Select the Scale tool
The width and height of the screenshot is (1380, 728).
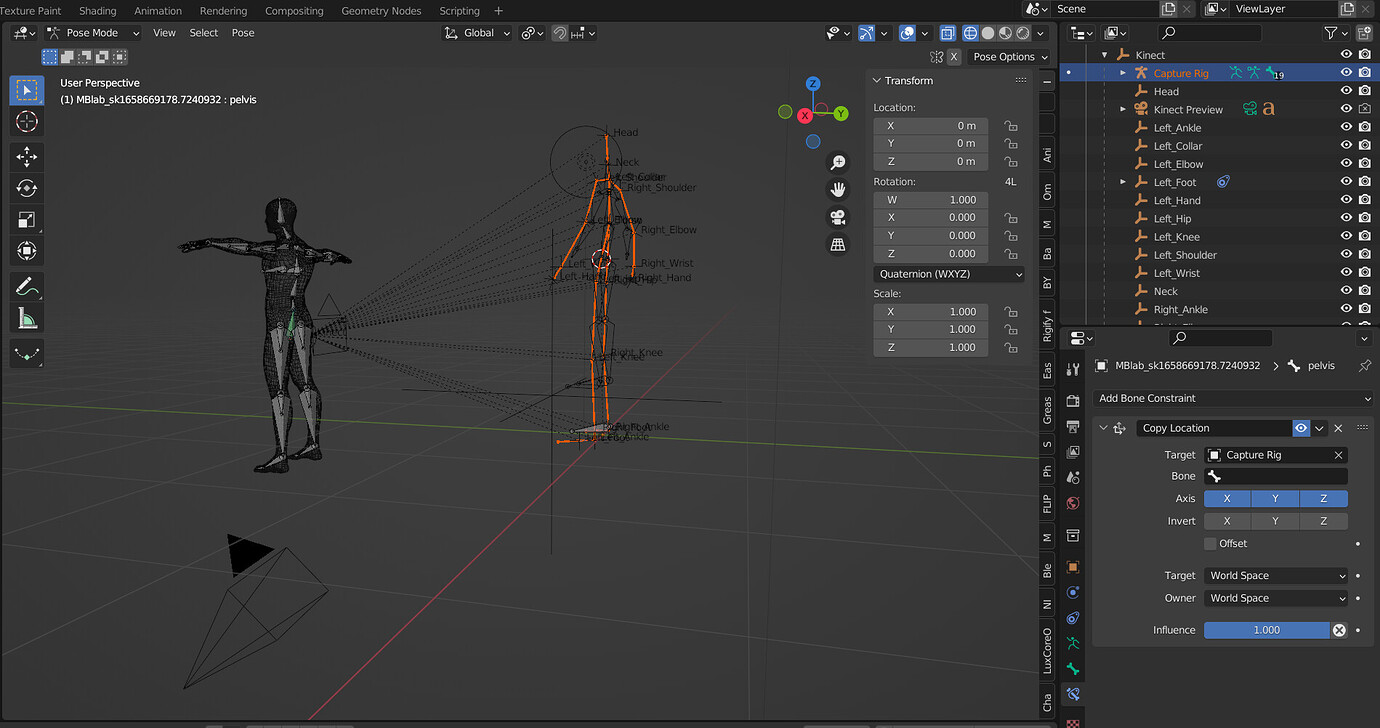[x=27, y=220]
